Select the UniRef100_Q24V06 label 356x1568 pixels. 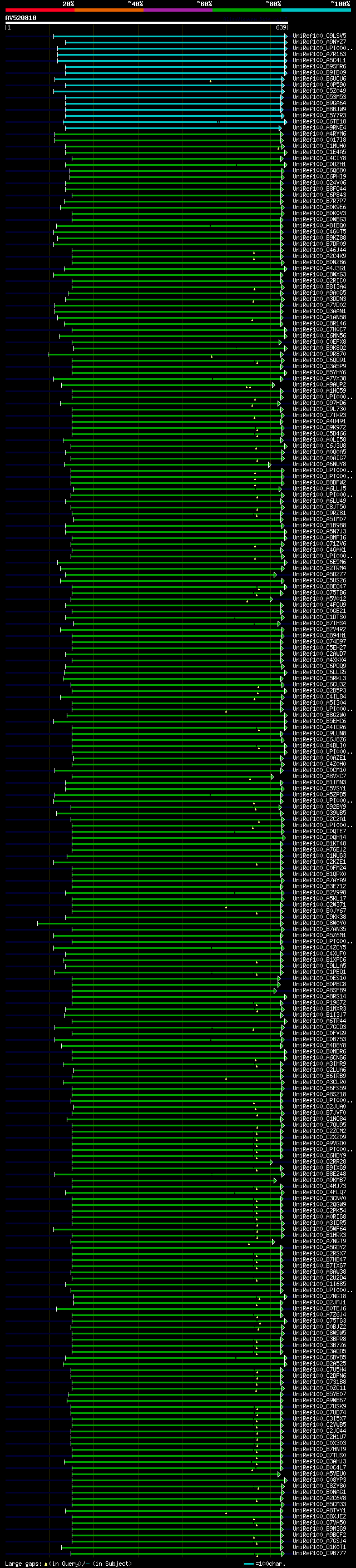coord(319,182)
